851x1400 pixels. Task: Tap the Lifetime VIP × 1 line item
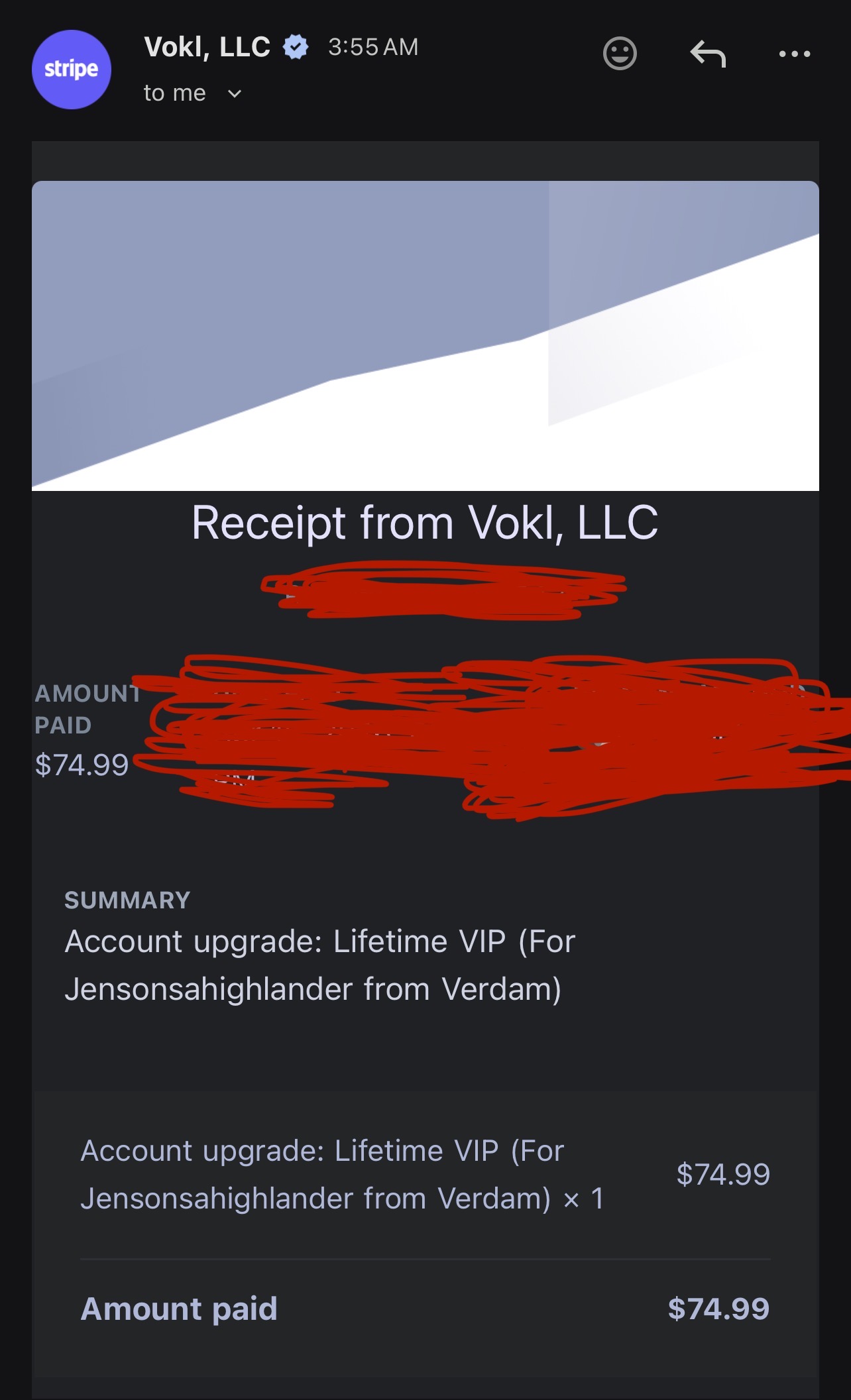point(342,1174)
